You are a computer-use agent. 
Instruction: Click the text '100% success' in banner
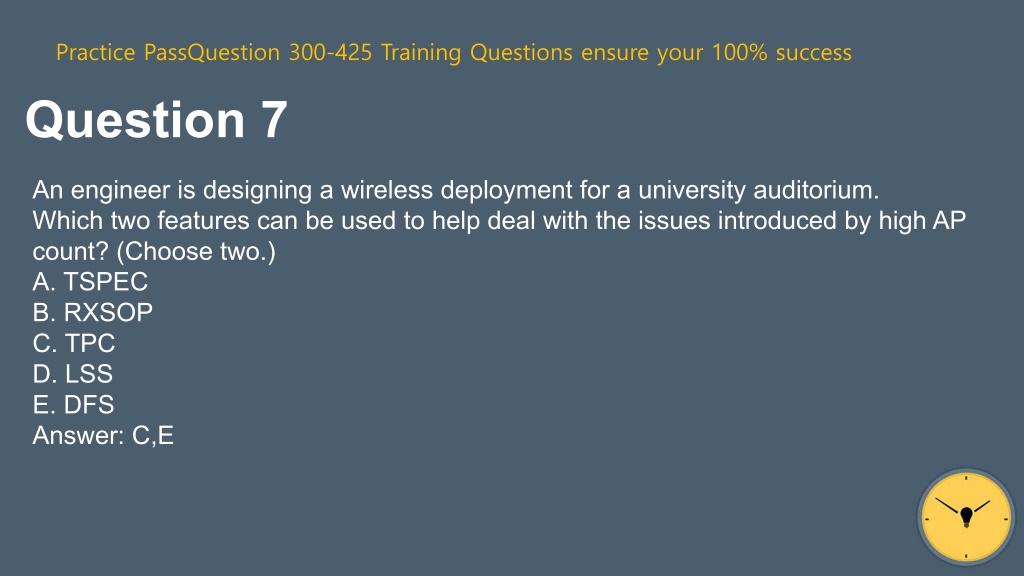click(x=782, y=52)
